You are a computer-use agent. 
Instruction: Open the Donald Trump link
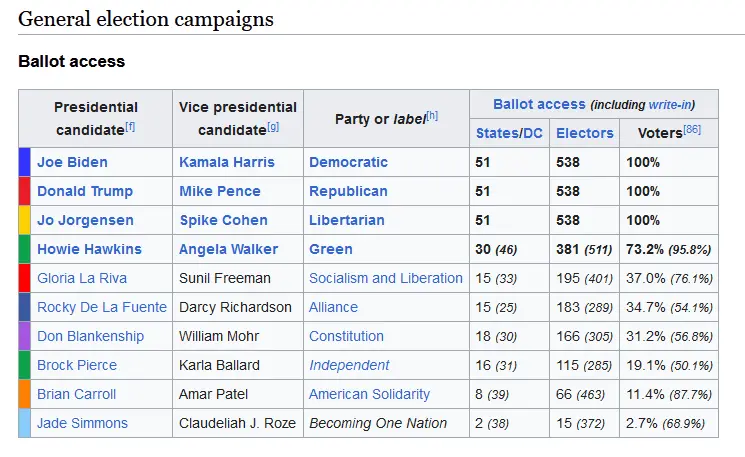pos(85,191)
